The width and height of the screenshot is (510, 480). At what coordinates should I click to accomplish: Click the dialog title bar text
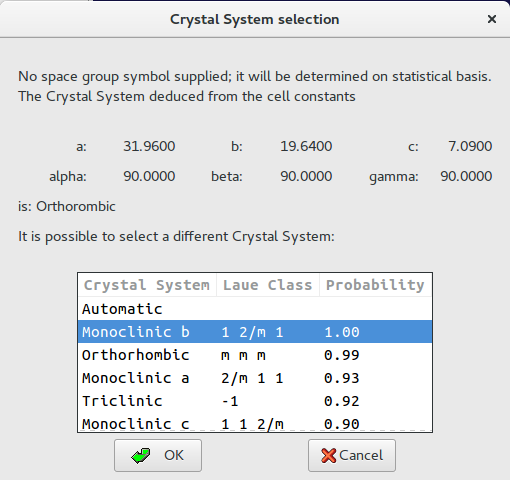point(255,19)
